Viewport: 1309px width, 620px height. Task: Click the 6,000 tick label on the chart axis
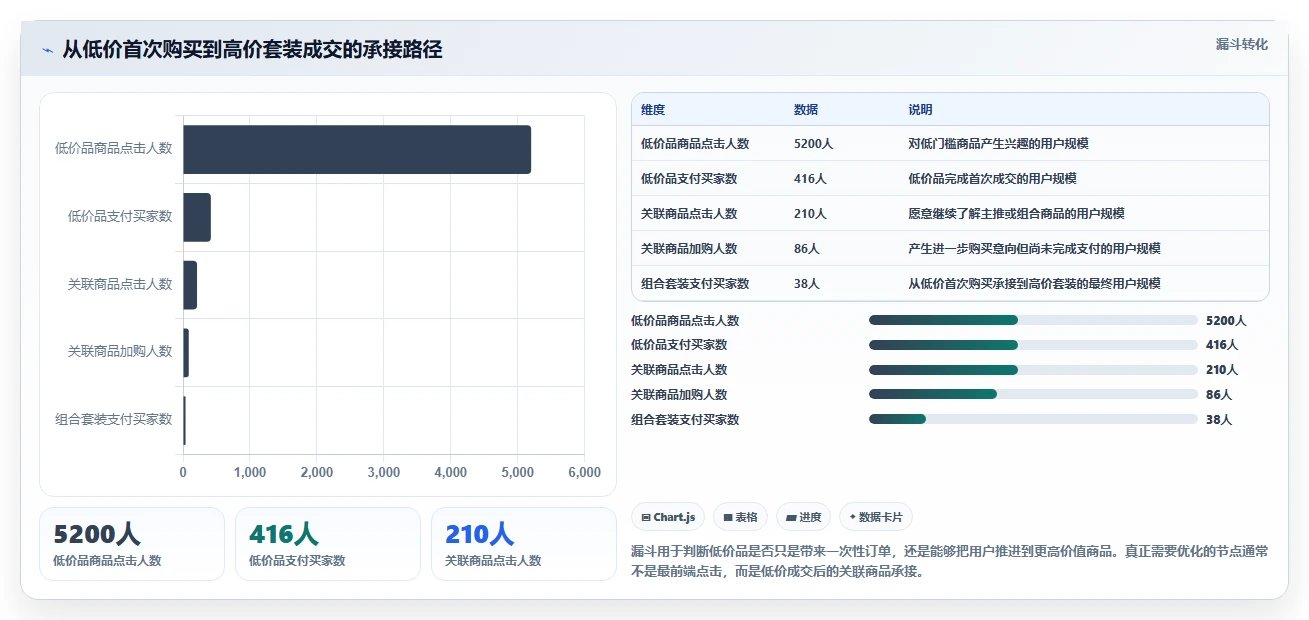pyautogui.click(x=584, y=473)
